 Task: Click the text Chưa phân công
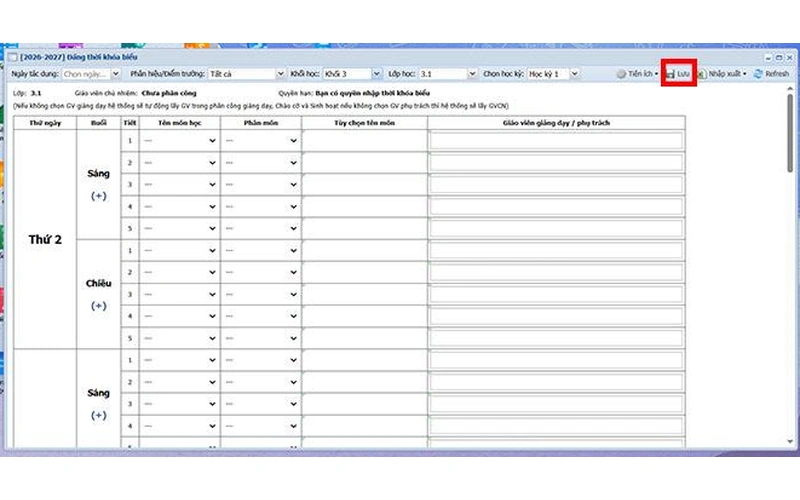pyautogui.click(x=169, y=93)
